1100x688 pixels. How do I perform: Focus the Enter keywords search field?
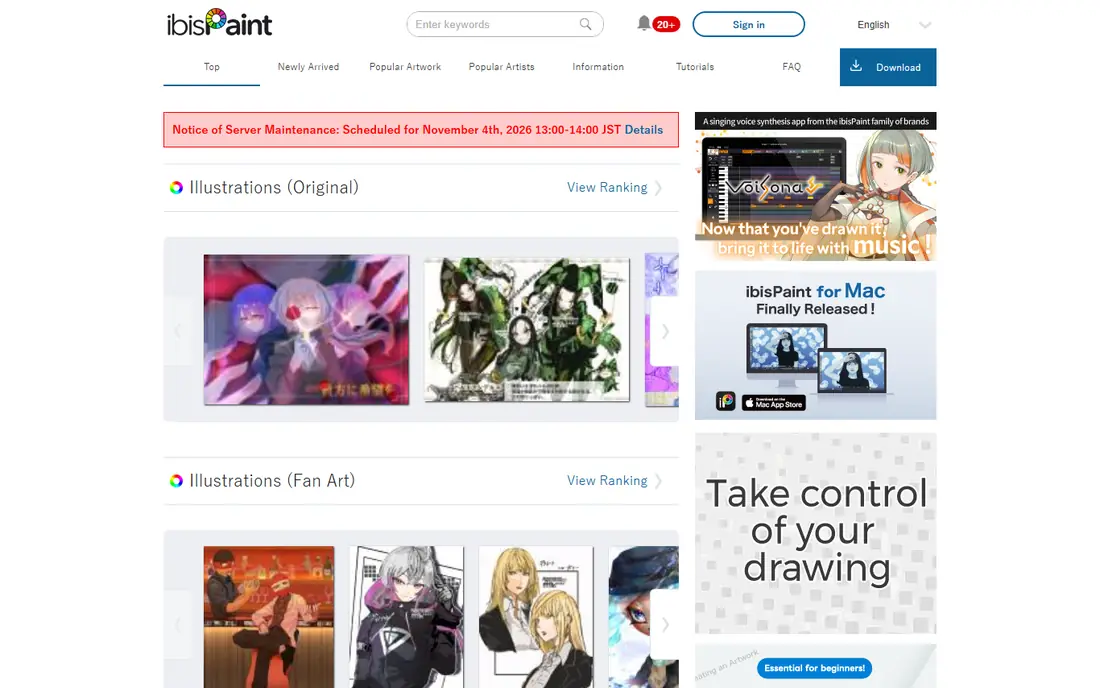[x=504, y=24]
